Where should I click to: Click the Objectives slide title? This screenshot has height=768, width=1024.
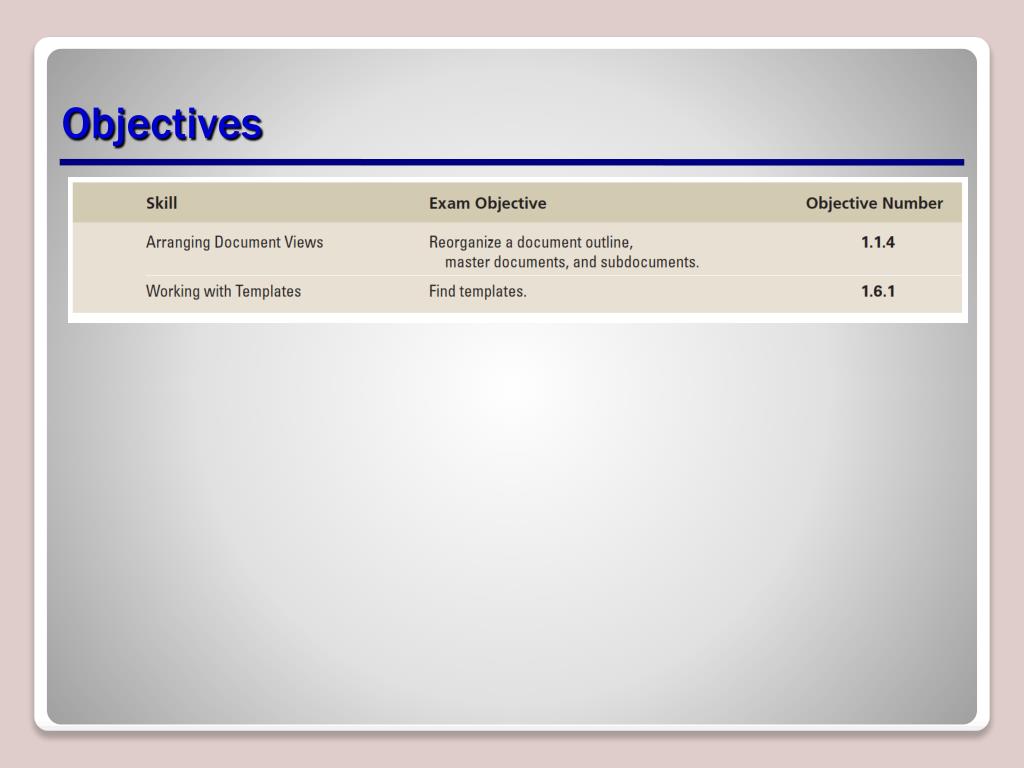[x=162, y=125]
